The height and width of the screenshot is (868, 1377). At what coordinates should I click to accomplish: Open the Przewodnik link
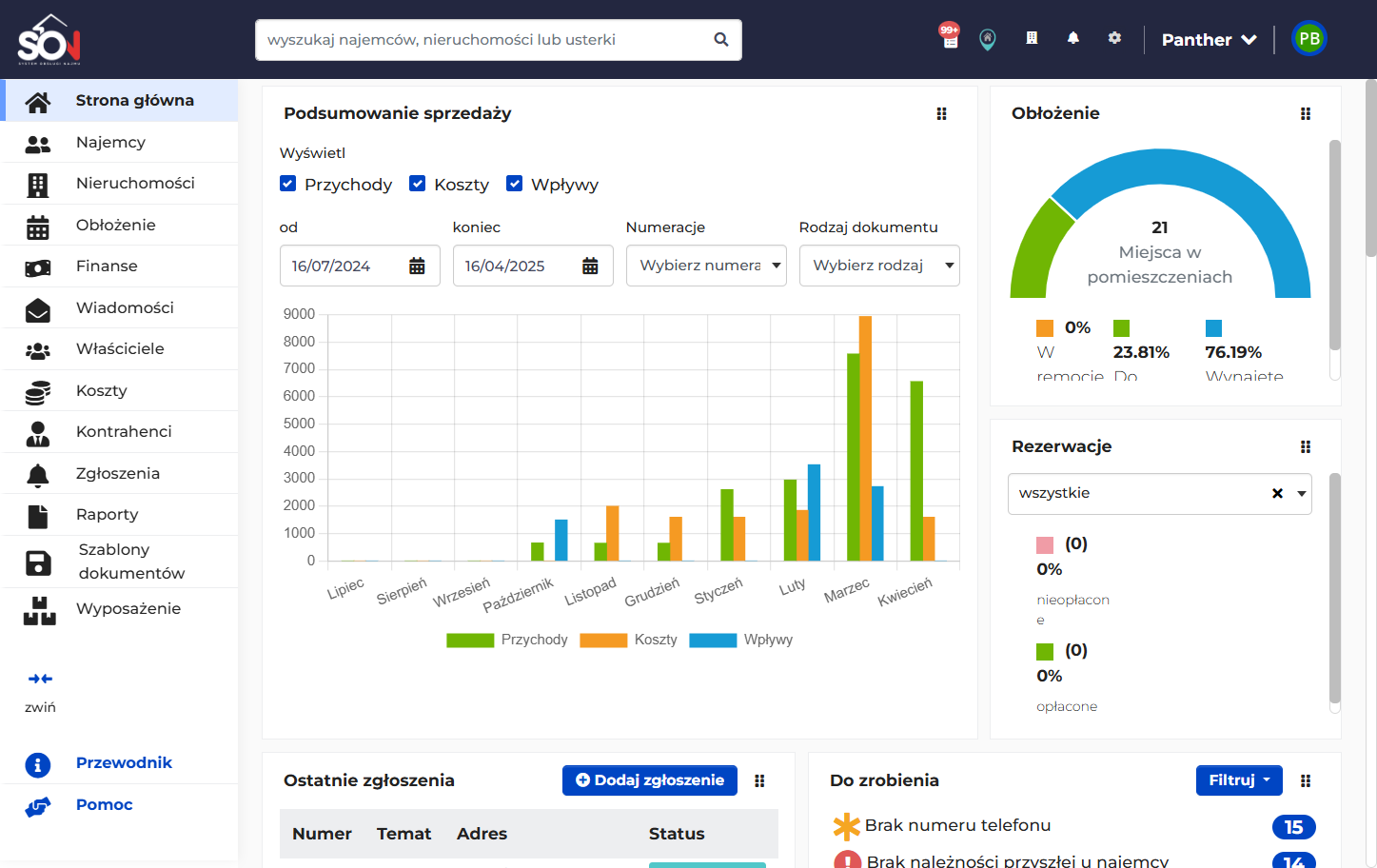tap(124, 762)
